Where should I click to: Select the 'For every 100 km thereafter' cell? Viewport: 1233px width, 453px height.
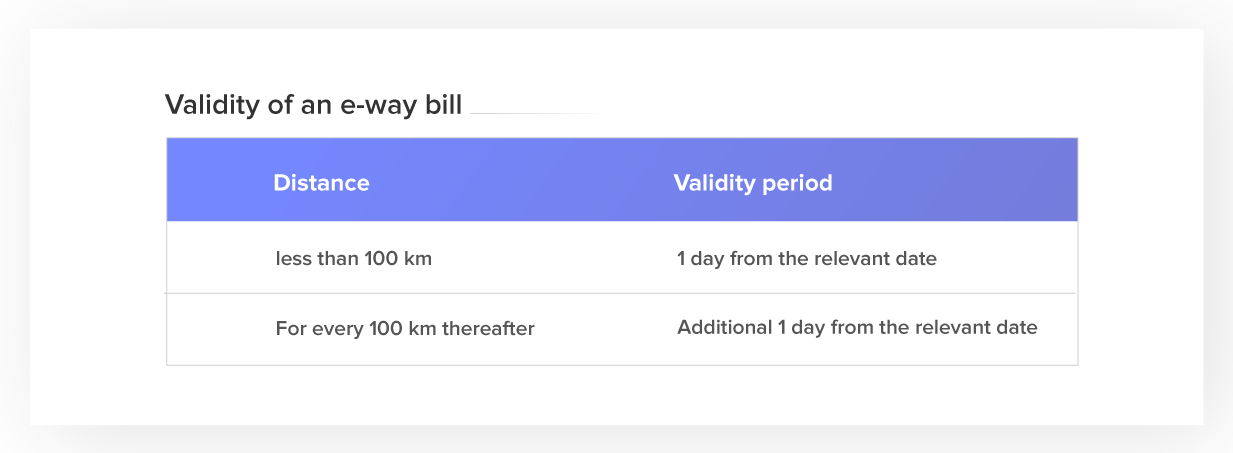[405, 328]
